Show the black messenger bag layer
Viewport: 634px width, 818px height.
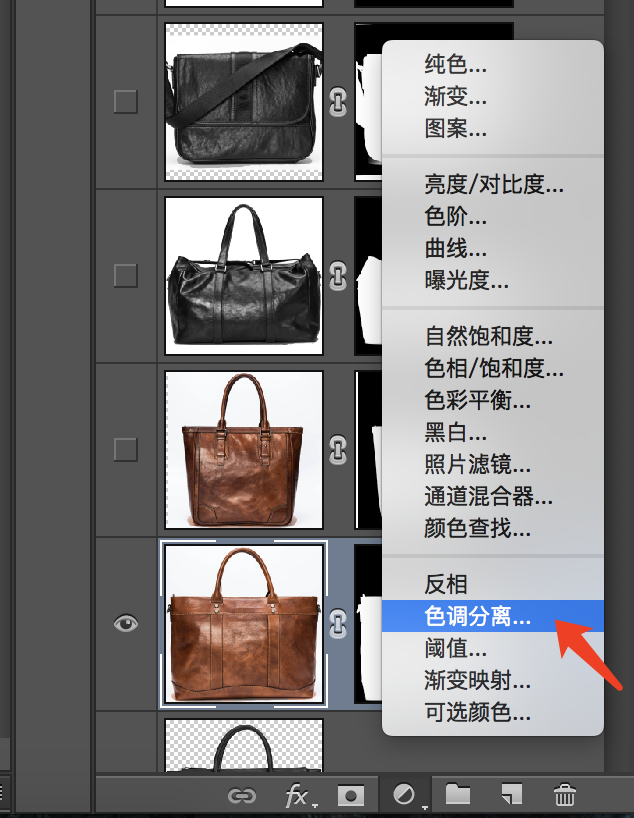125,101
